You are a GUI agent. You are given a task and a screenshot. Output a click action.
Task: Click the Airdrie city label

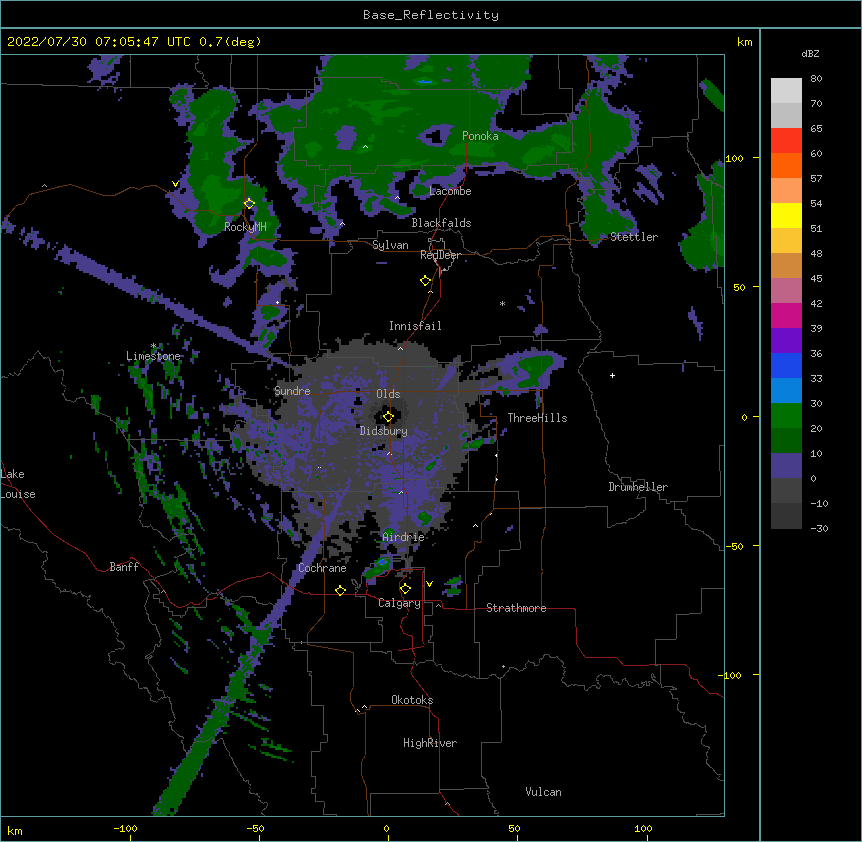[x=404, y=537]
